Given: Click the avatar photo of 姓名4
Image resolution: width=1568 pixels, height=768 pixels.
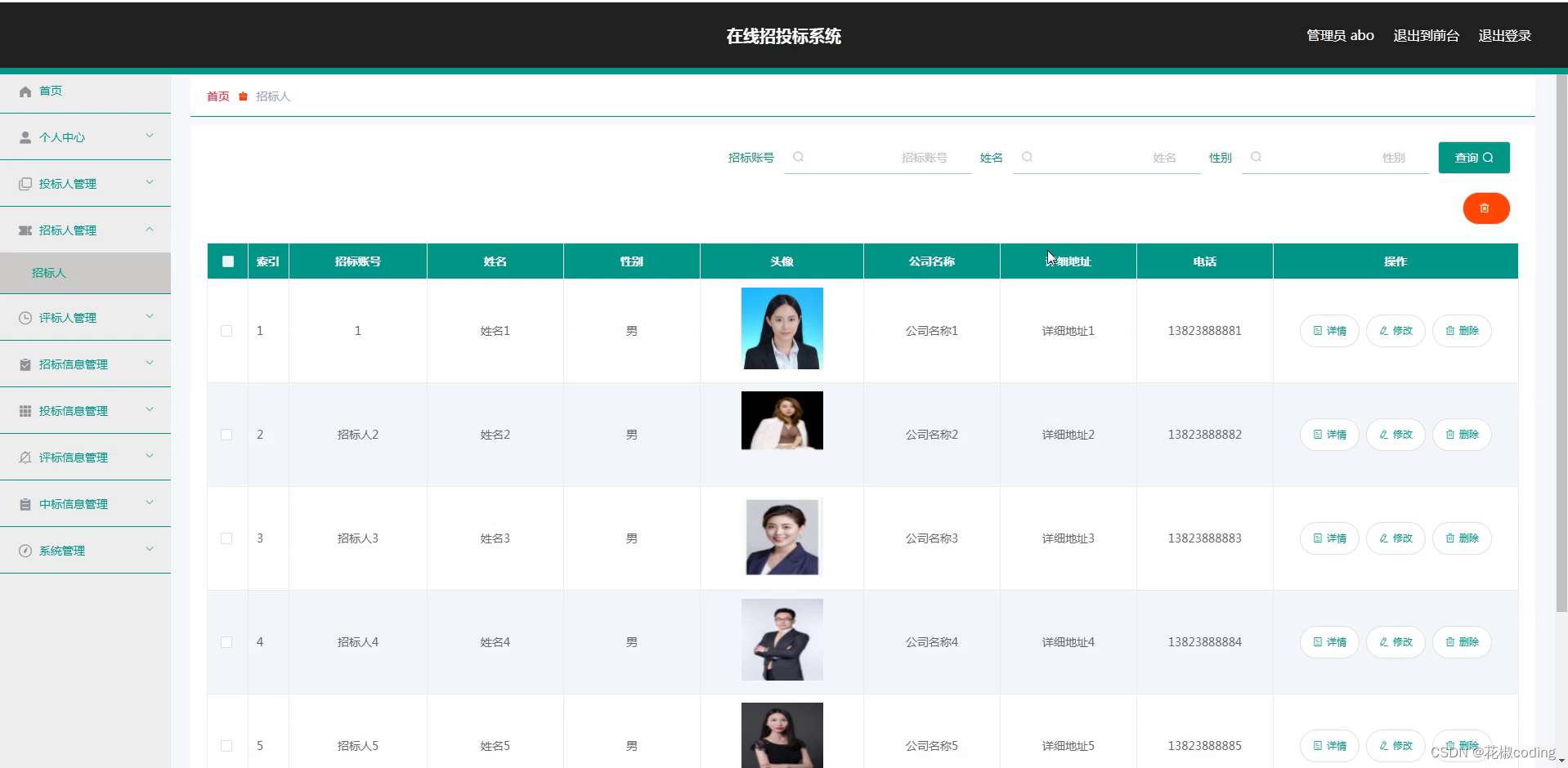Looking at the screenshot, I should 782,640.
